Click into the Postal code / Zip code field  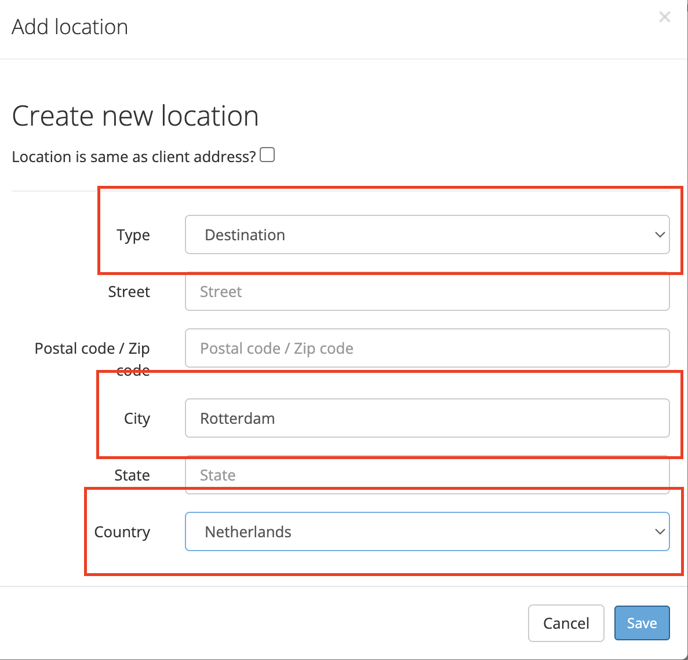point(427,348)
